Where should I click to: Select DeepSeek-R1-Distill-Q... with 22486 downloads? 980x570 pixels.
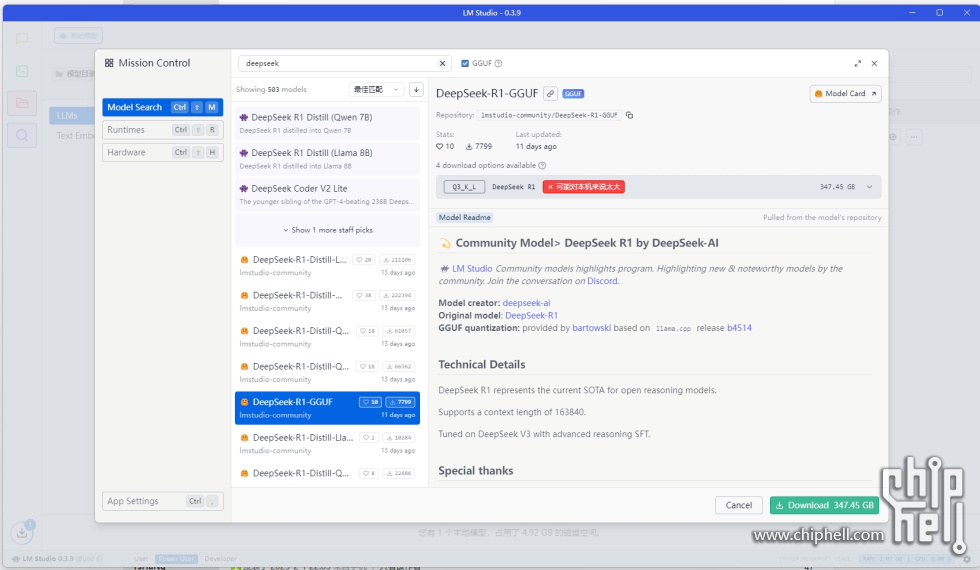(x=328, y=475)
